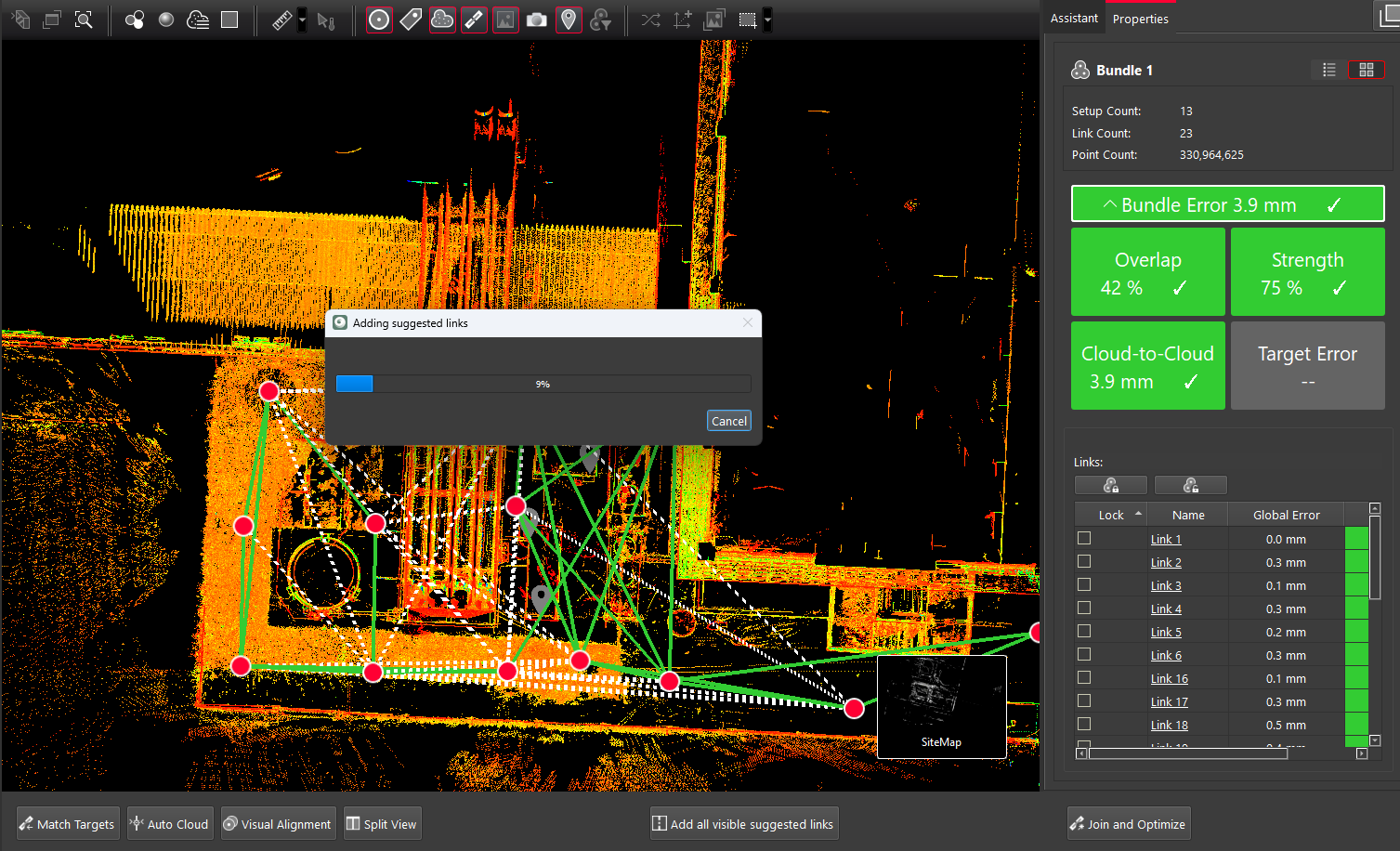This screenshot has width=1400, height=851.
Task: Check the Lock checkbox for Link 17
Action: point(1084,701)
